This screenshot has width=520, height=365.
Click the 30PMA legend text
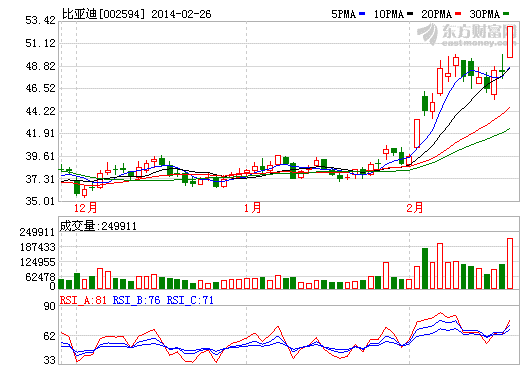click(x=485, y=14)
